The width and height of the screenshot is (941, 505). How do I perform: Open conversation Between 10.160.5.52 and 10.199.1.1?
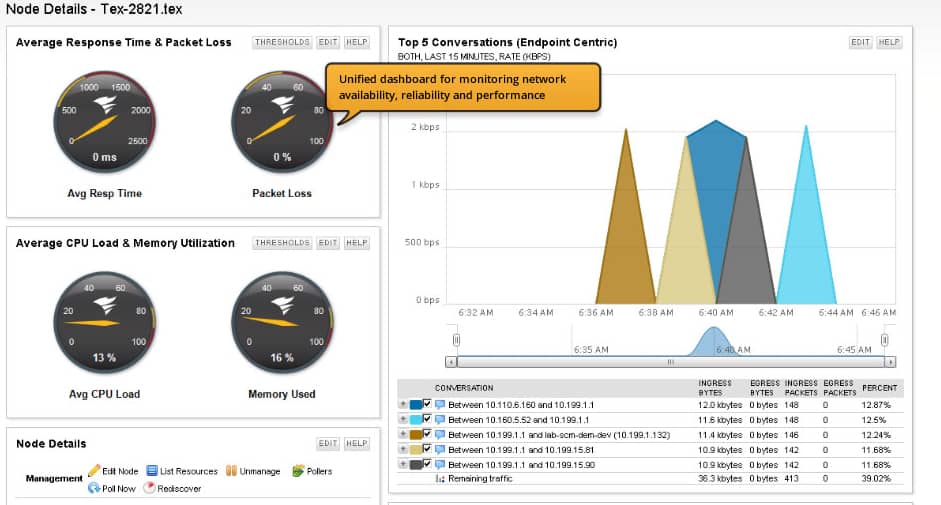coord(519,420)
